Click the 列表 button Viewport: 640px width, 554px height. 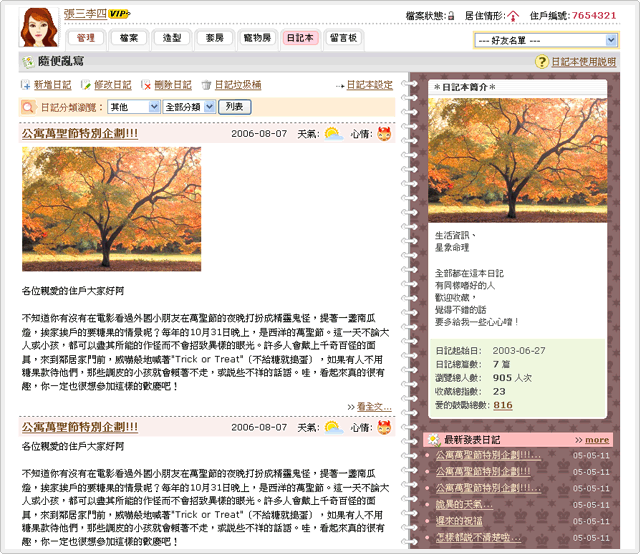pyautogui.click(x=235, y=107)
